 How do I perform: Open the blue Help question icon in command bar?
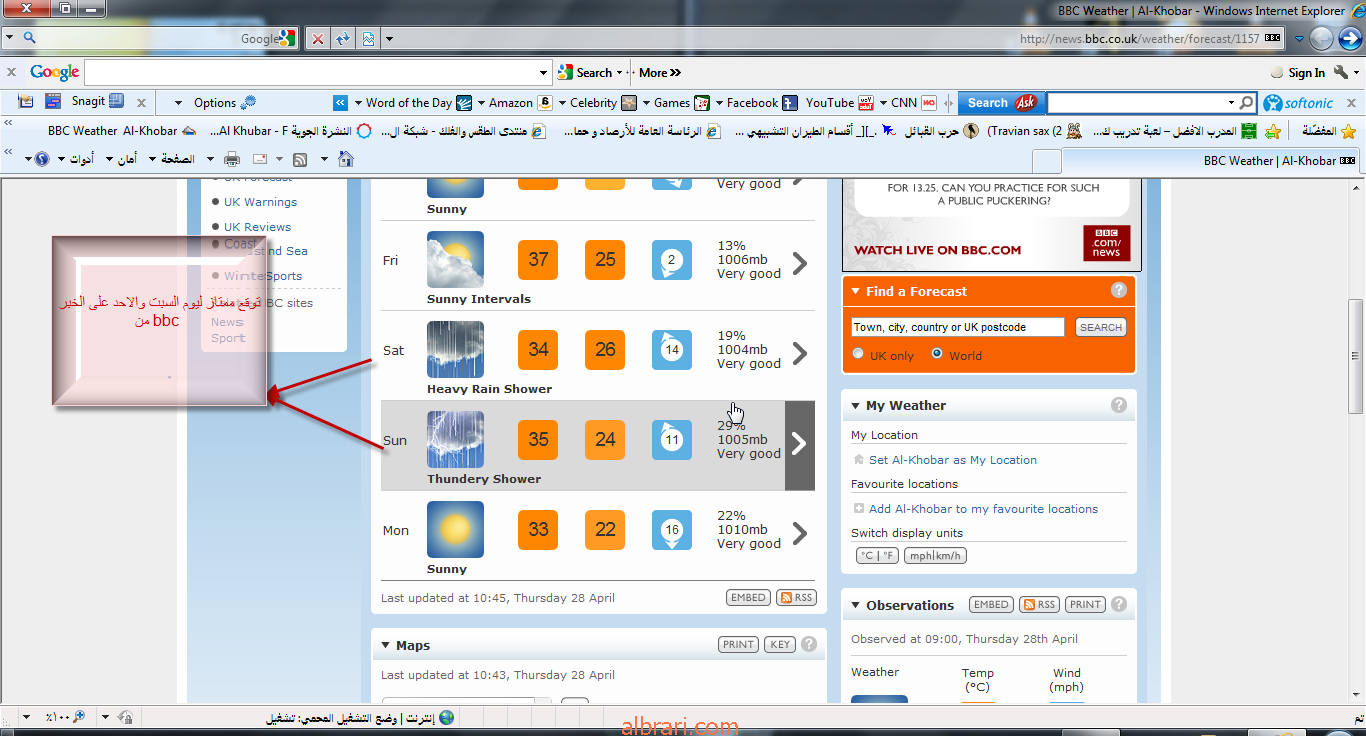(41, 159)
